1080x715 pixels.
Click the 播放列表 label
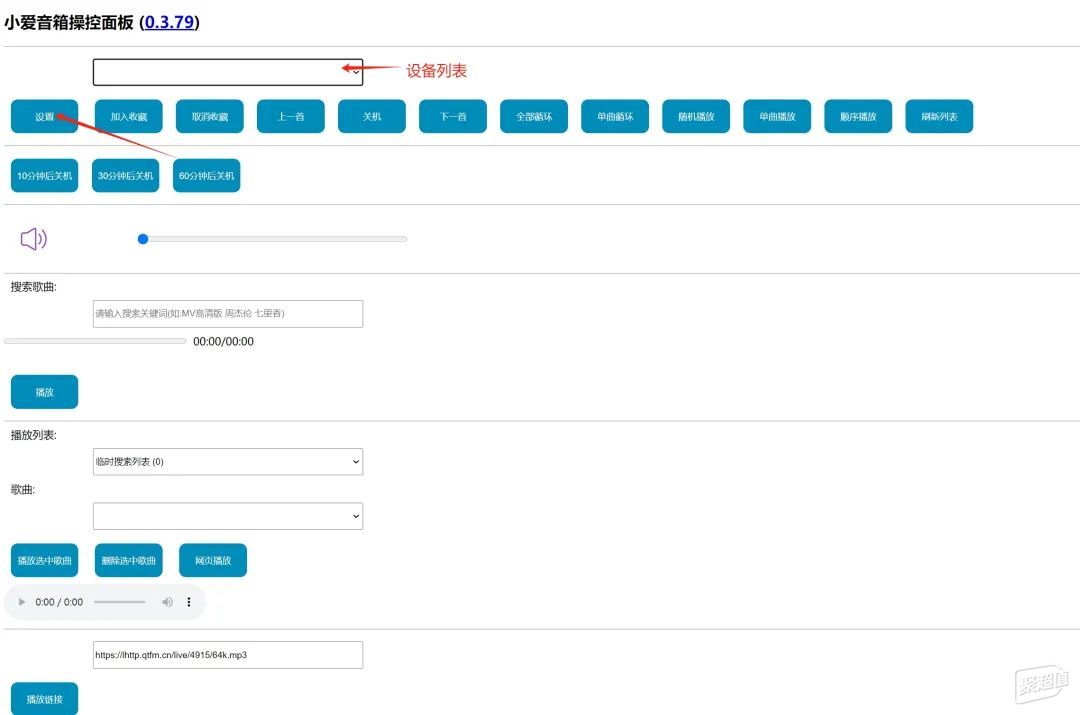pos(34,435)
